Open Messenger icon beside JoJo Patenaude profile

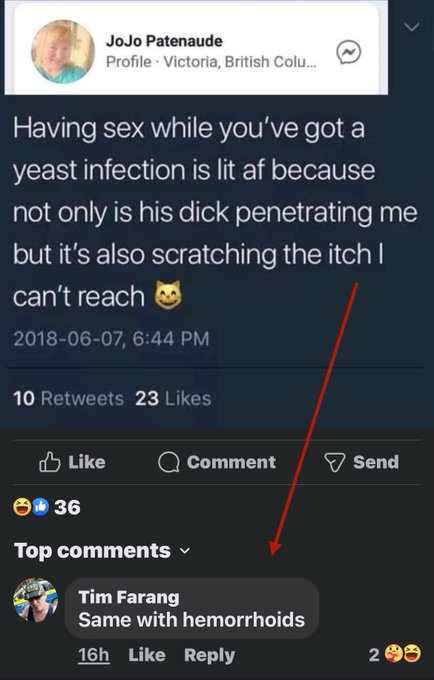pos(349,52)
